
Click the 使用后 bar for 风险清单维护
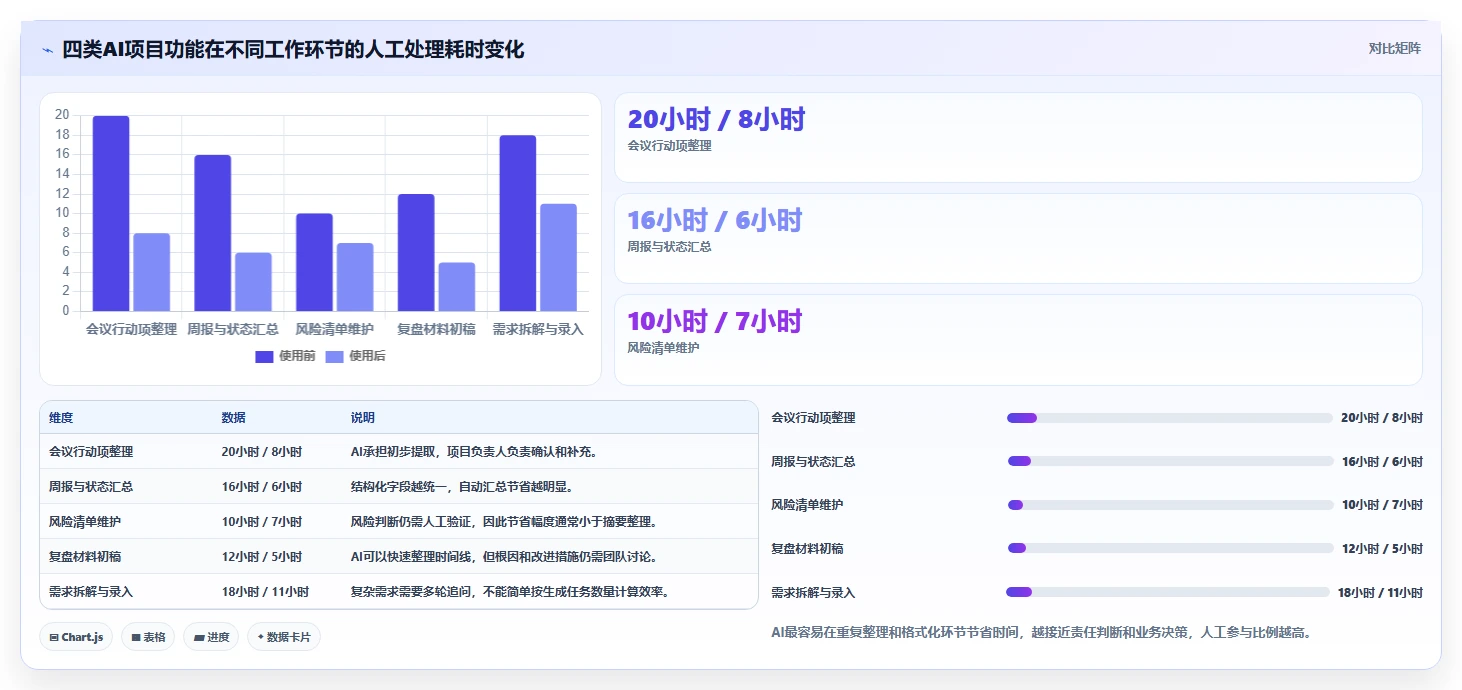[x=355, y=277]
